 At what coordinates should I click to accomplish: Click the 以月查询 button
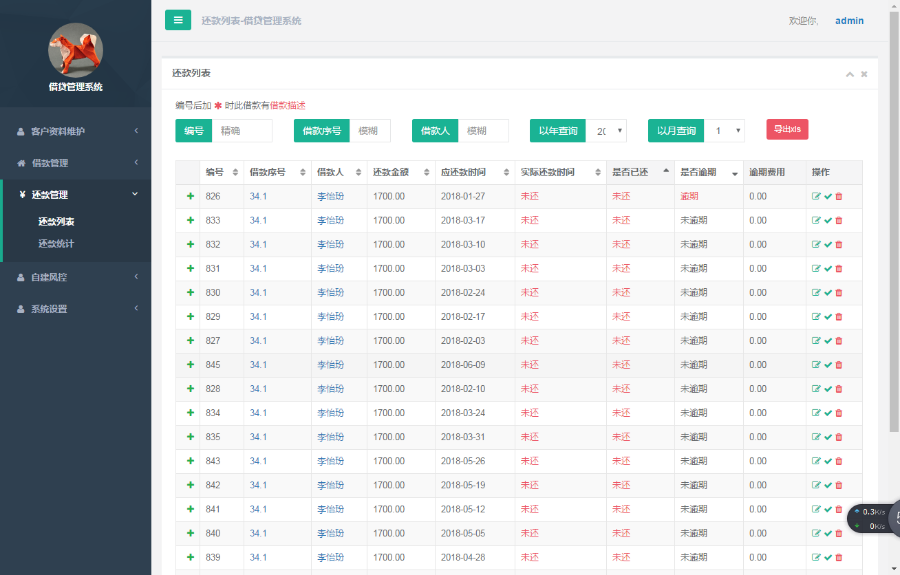pyautogui.click(x=676, y=131)
